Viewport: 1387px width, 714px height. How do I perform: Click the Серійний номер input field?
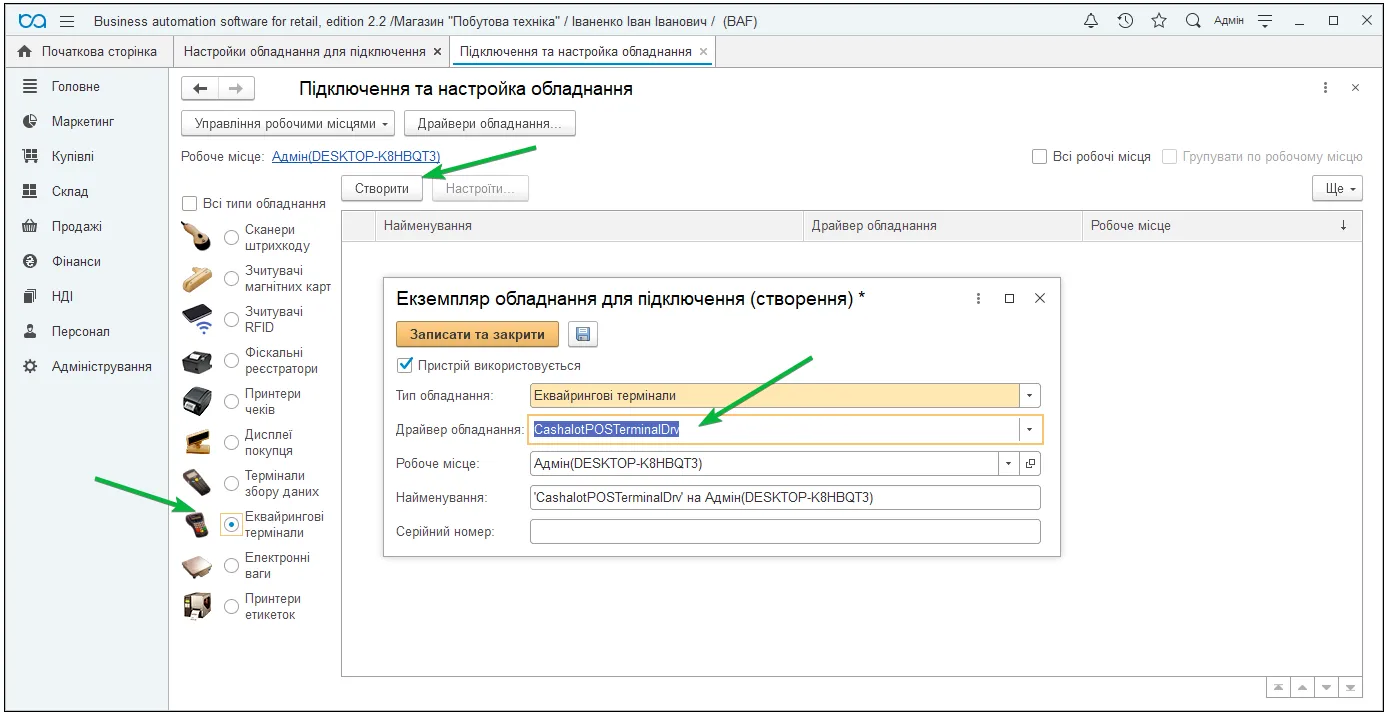(785, 532)
